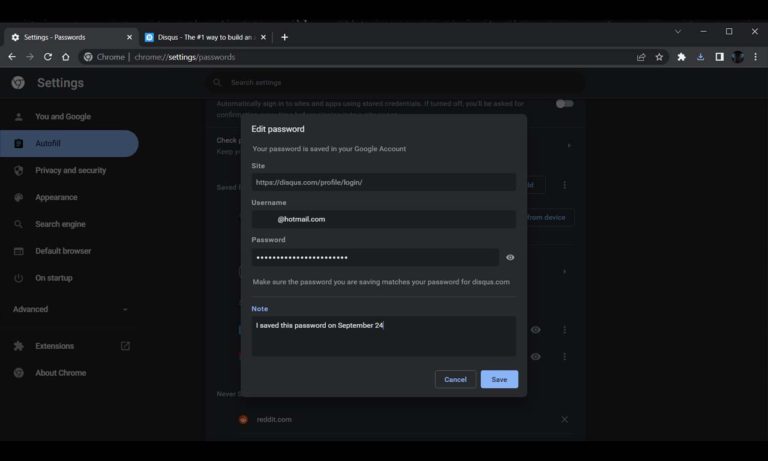Click the Chrome logo beside Settings title
The height and width of the screenshot is (461, 768).
click(x=18, y=83)
